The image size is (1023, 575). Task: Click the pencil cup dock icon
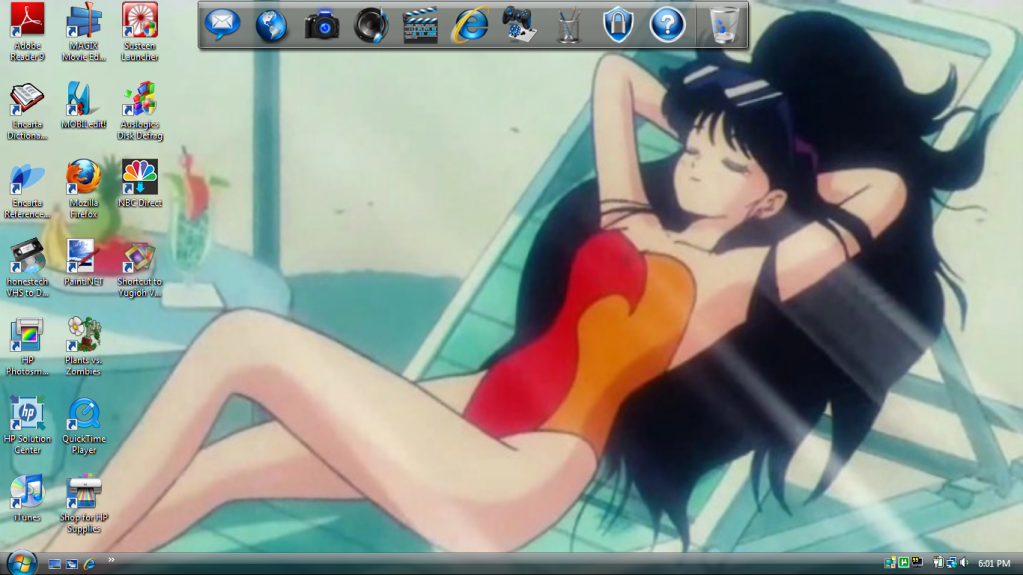click(x=568, y=25)
